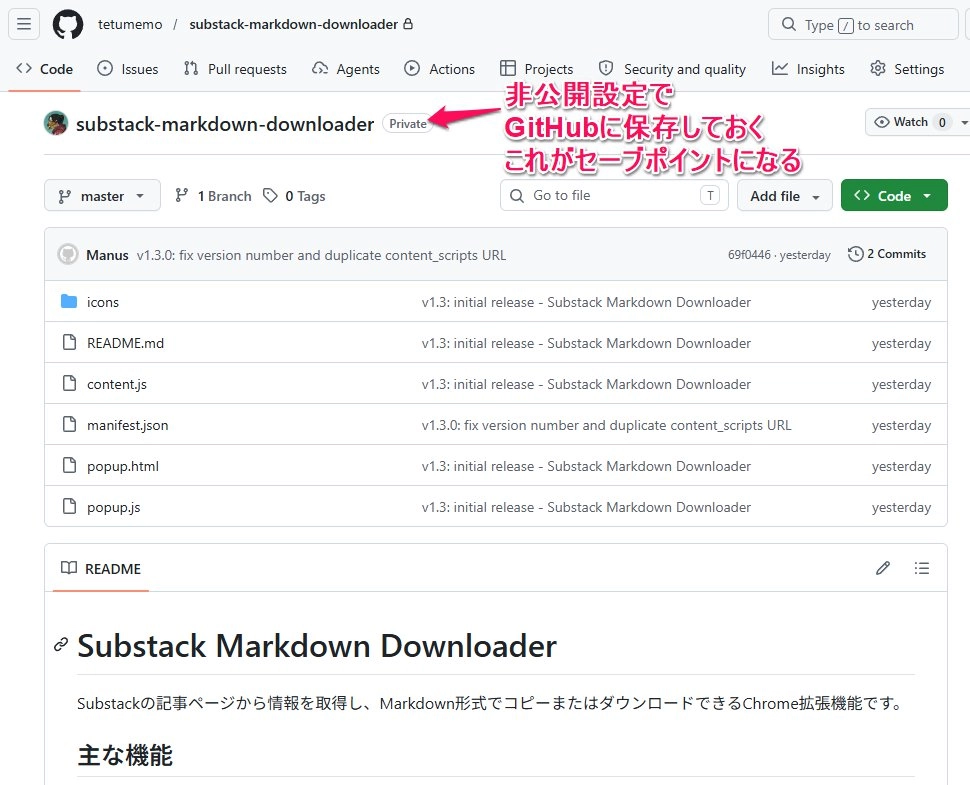Open Manus author link in commit bar
970x785 pixels.
[108, 255]
